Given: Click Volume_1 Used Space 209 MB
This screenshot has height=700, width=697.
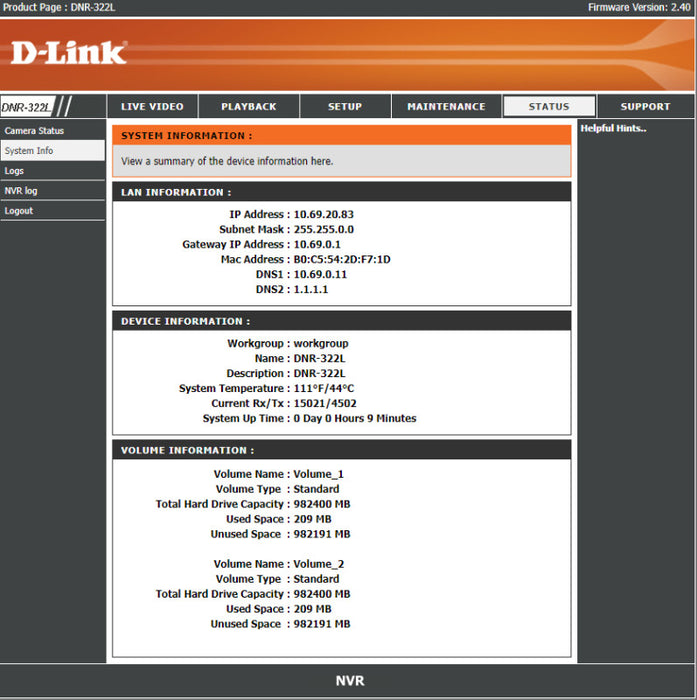Looking at the screenshot, I should click(313, 519).
